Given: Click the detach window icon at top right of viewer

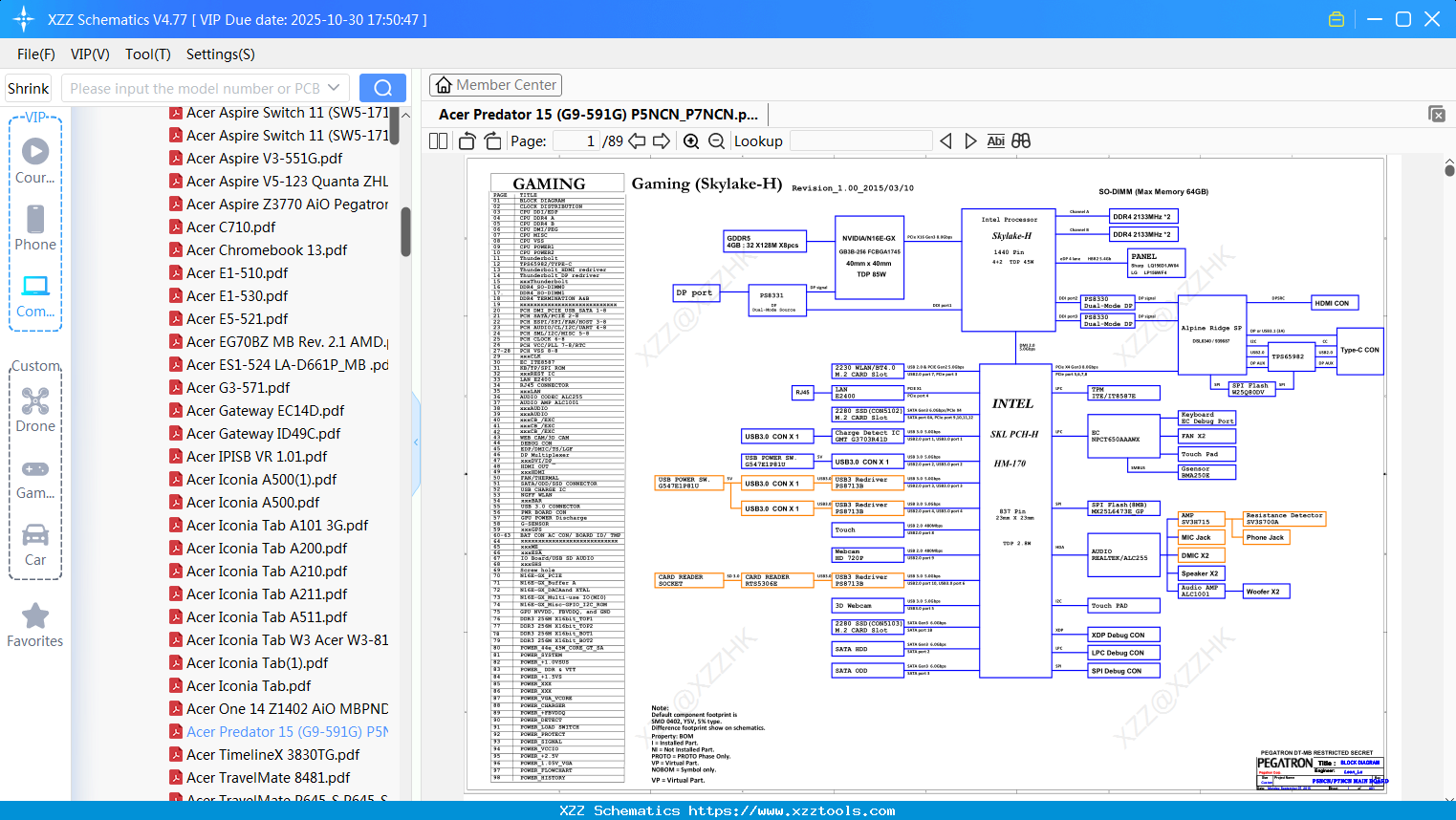Looking at the screenshot, I should click(1437, 114).
